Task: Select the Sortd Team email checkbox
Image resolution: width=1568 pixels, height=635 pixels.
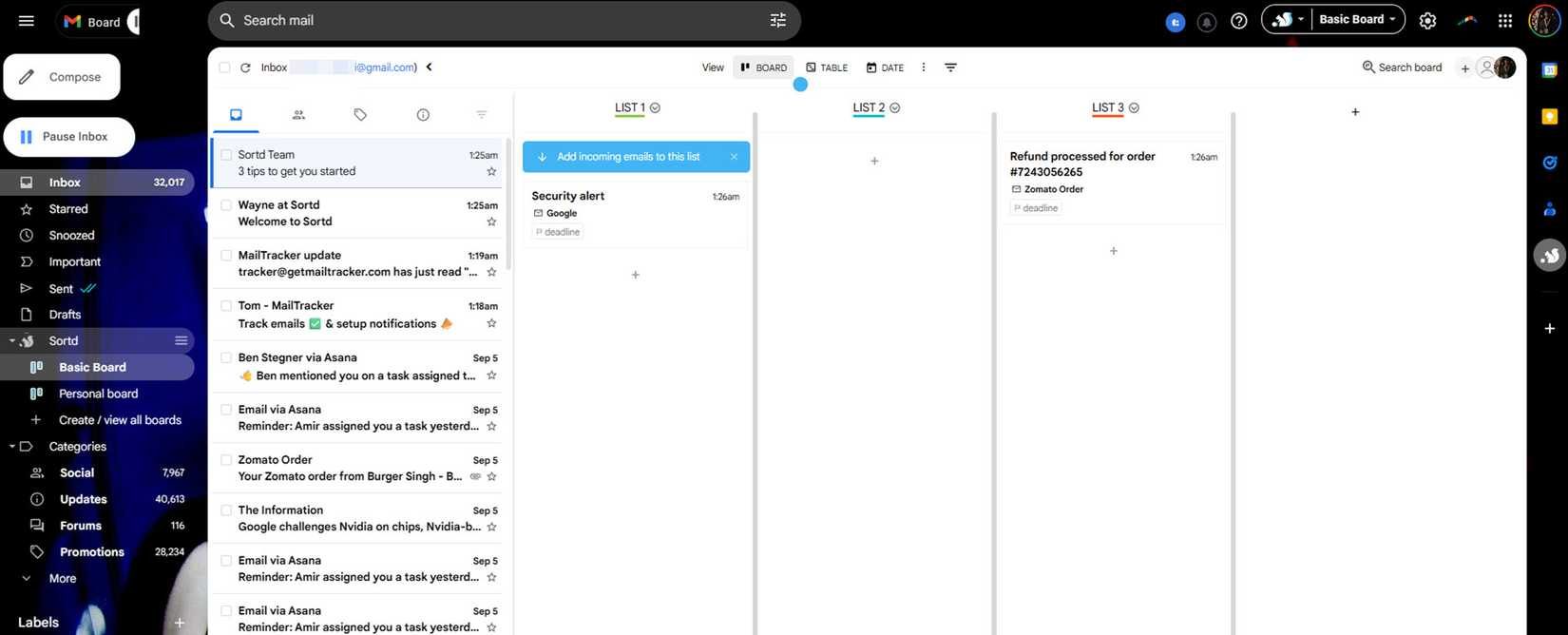Action: (226, 155)
